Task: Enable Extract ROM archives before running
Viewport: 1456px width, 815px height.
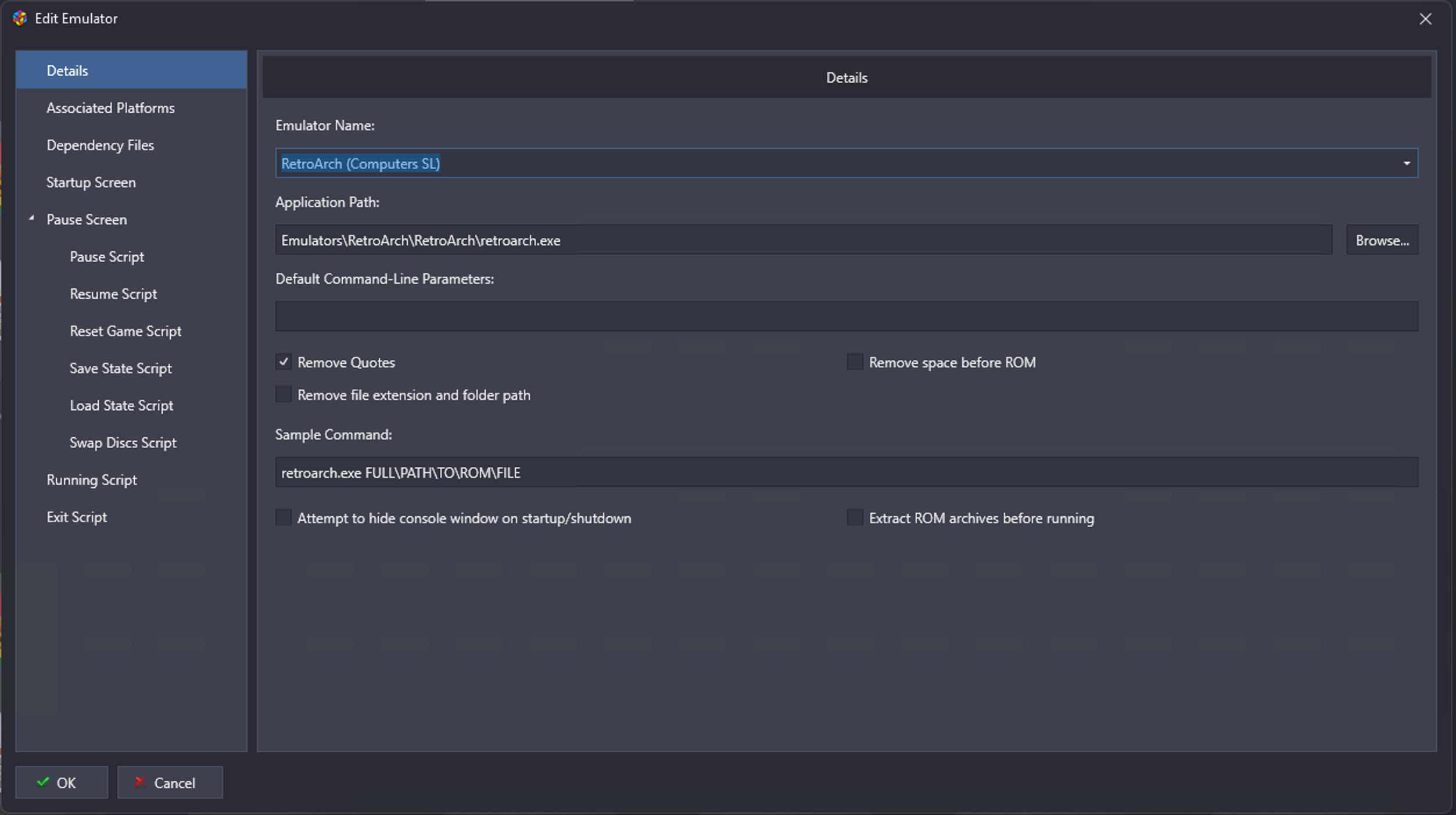Action: (855, 517)
